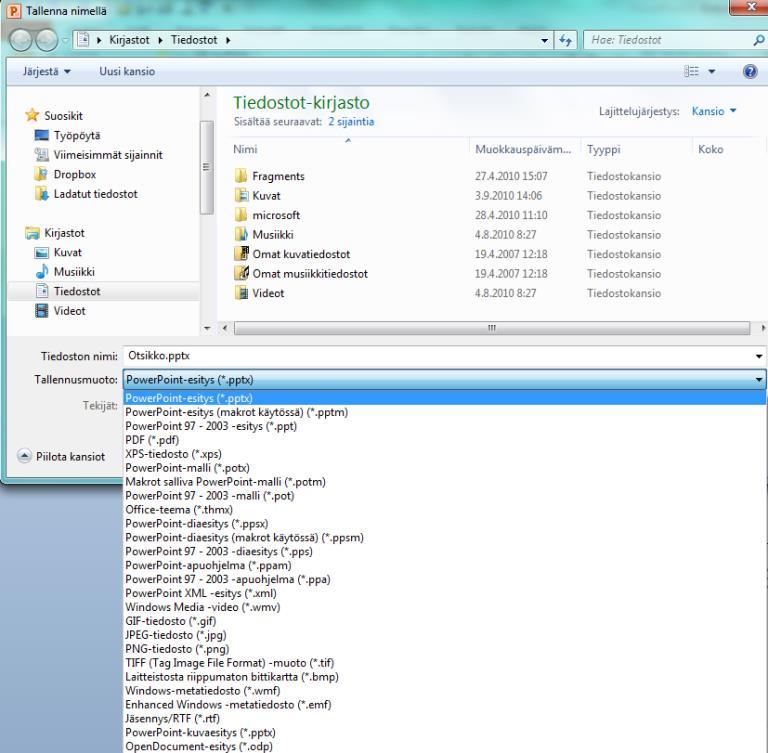Image resolution: width=768 pixels, height=753 pixels.
Task: Sort by the Koko column header
Action: (x=728, y=149)
